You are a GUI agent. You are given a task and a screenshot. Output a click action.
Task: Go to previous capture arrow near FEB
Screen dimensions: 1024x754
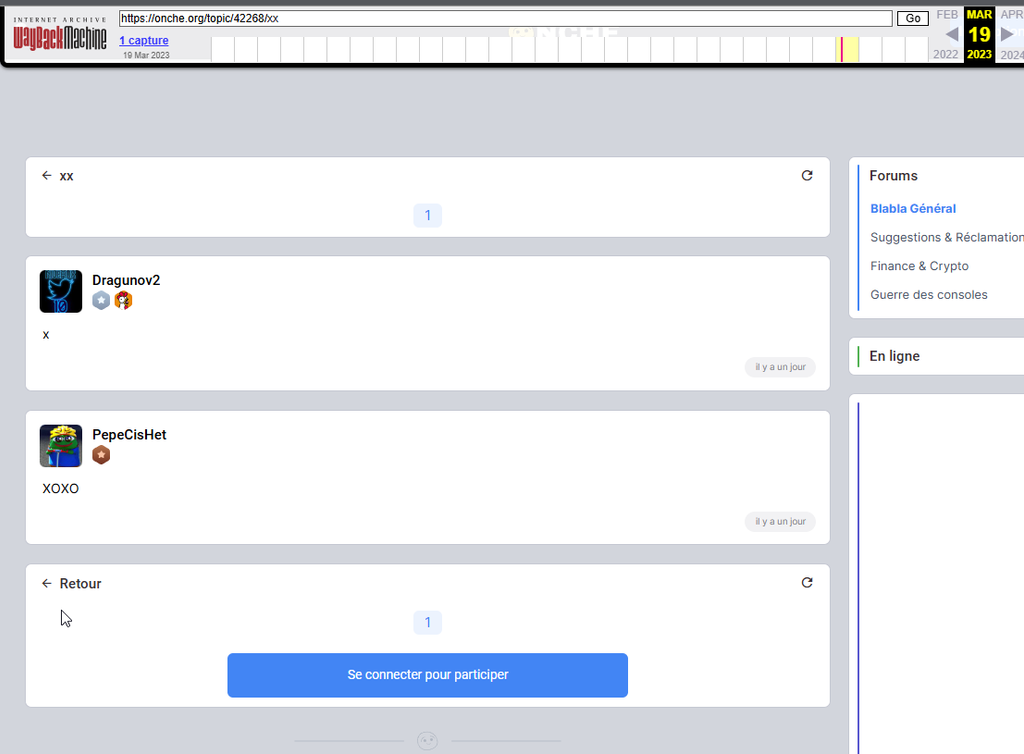[952, 34]
